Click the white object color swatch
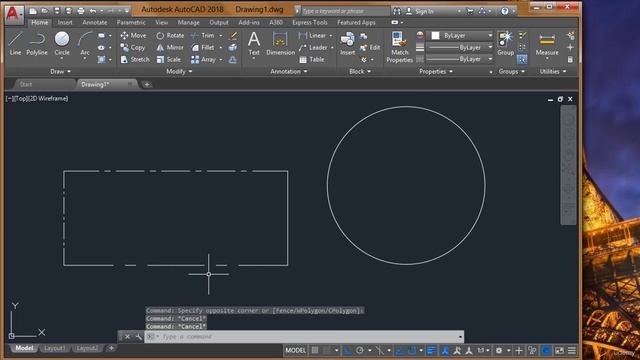Screen dimensions: 640x360 point(436,36)
